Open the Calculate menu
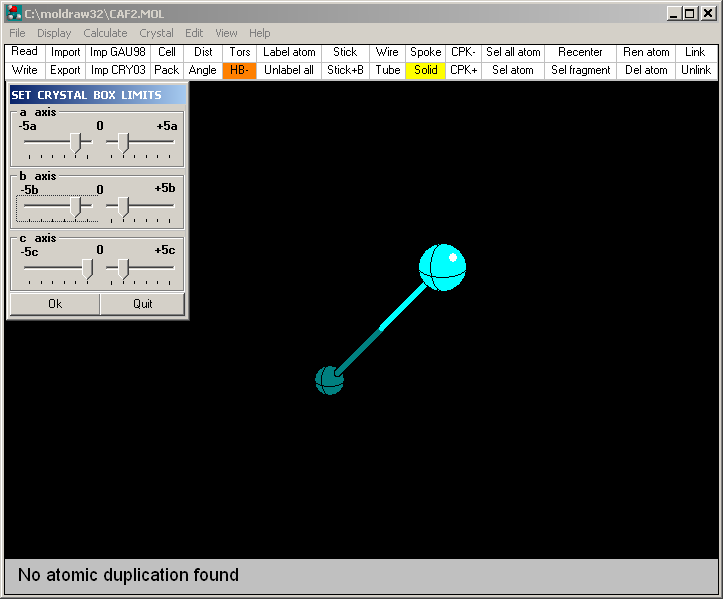723x599 pixels. [x=105, y=33]
